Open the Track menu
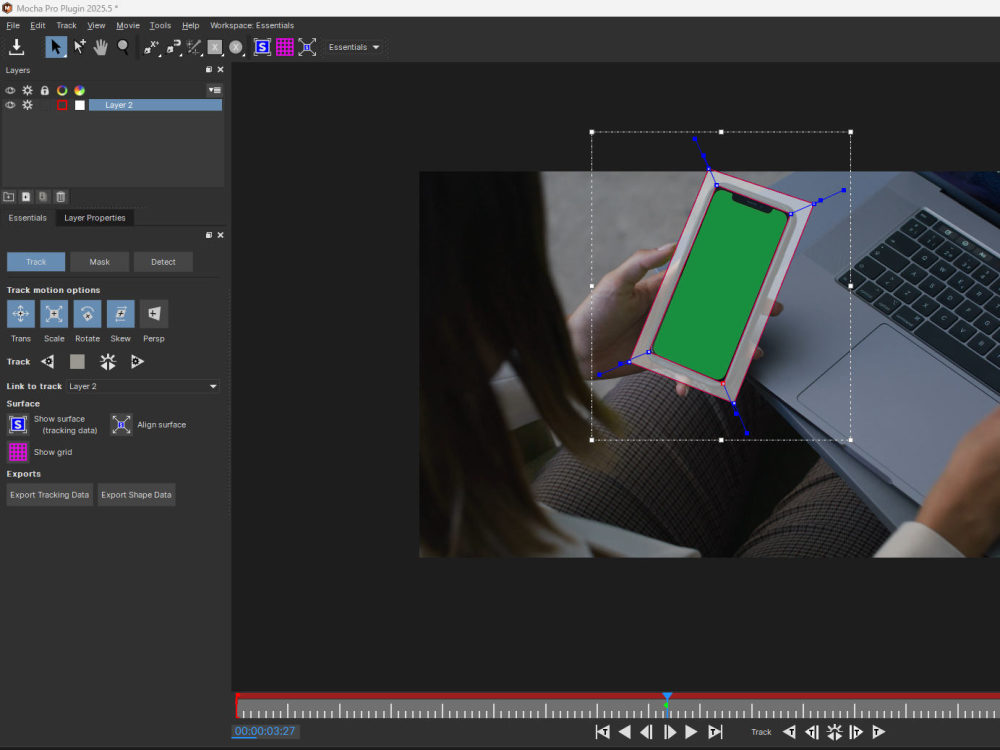Viewport: 1000px width, 750px height. 66,26
